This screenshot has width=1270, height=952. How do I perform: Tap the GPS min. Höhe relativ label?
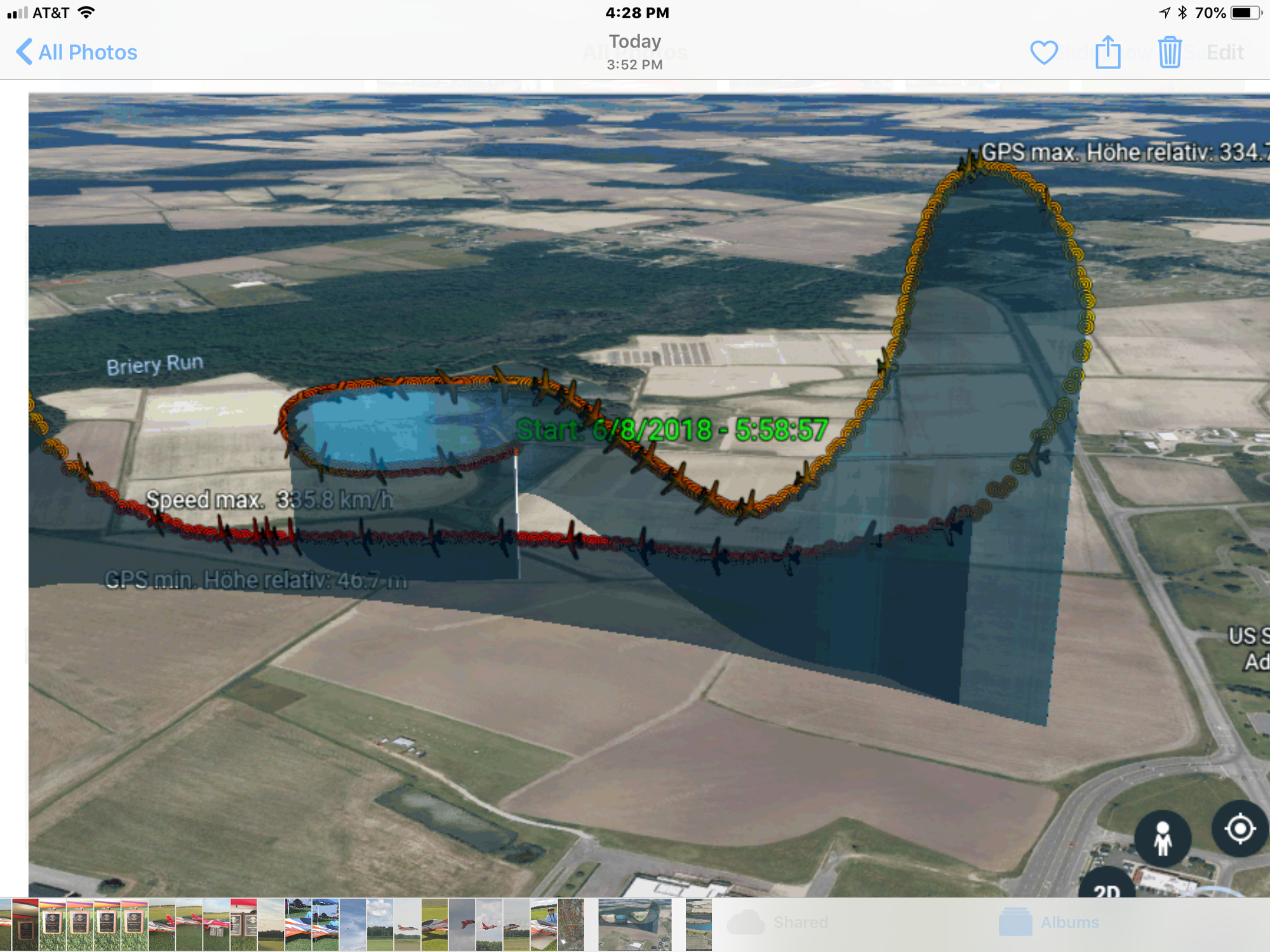tap(255, 580)
